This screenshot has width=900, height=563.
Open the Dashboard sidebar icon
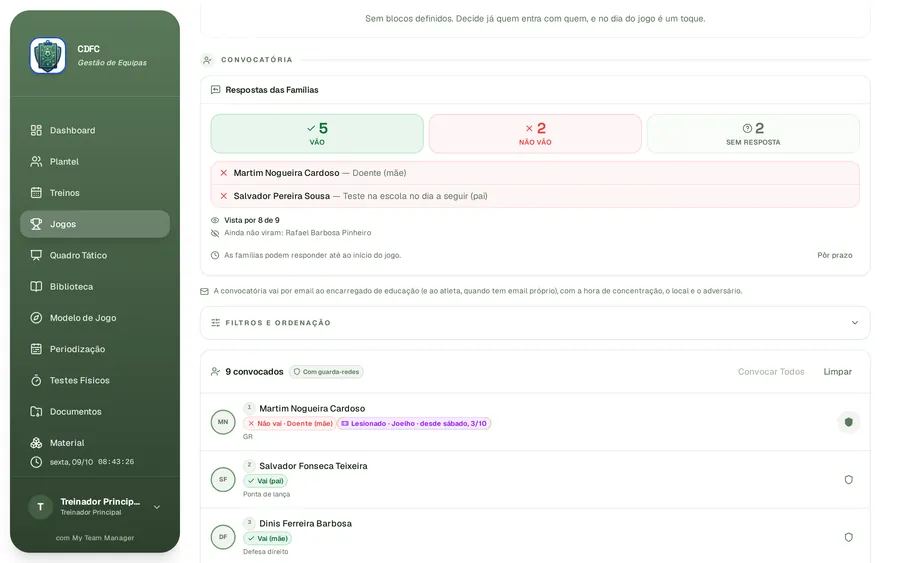(x=36, y=130)
